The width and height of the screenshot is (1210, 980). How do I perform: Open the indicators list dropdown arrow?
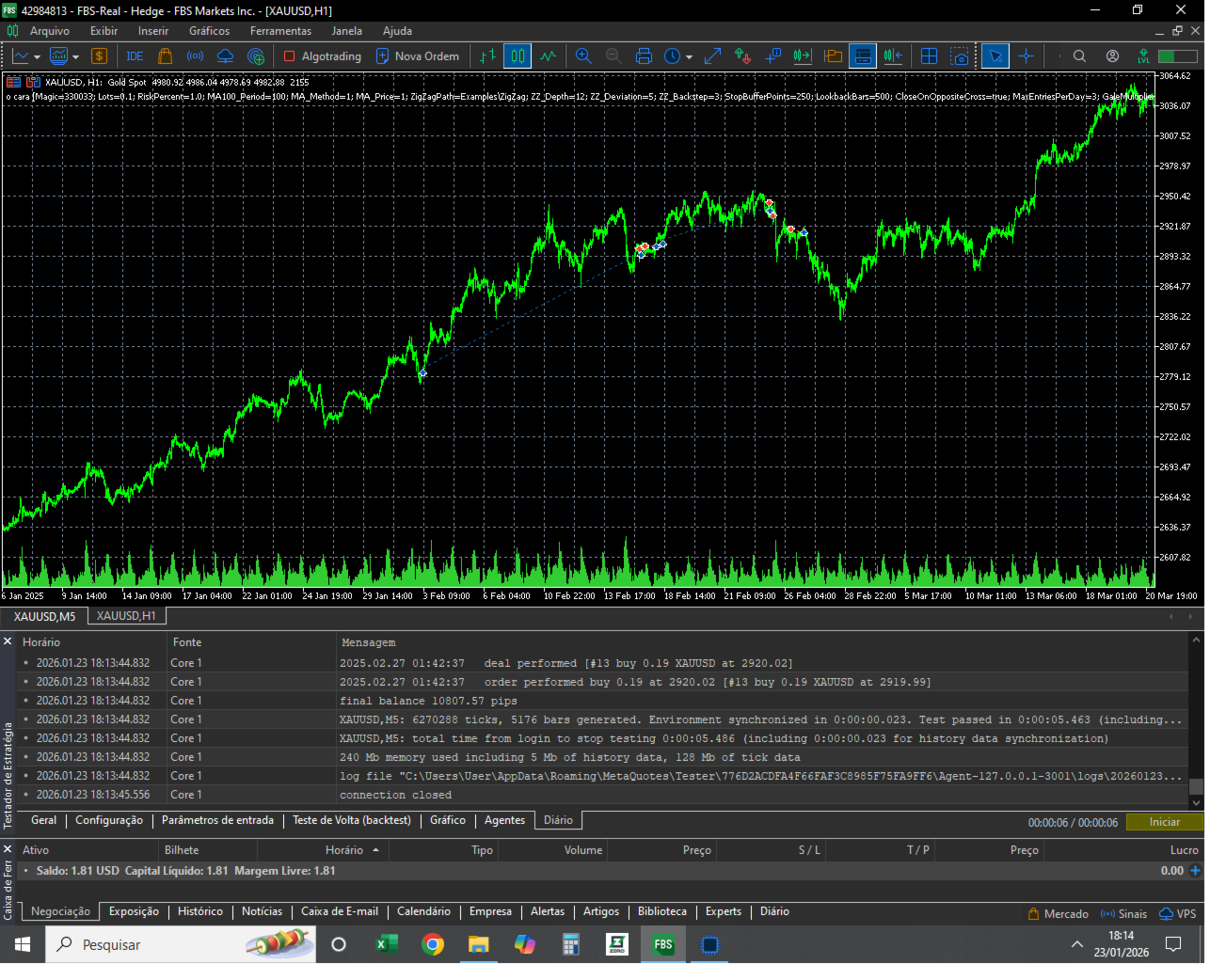coord(75,57)
